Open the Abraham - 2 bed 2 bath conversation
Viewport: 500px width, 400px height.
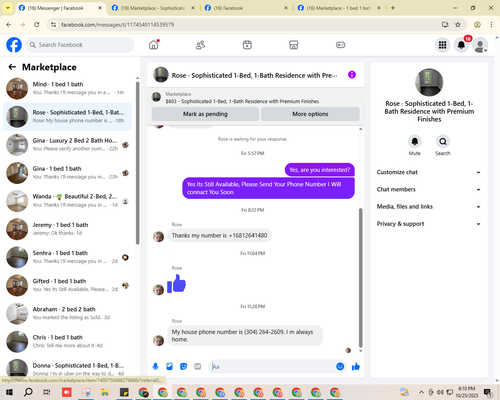point(67,313)
